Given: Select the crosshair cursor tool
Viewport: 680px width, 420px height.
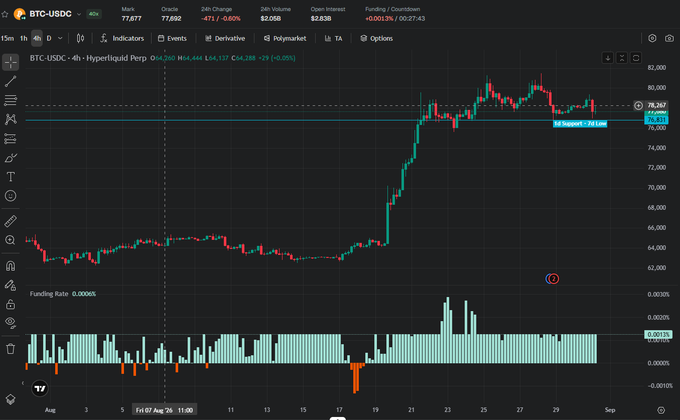Looking at the screenshot, I should click(x=10, y=62).
